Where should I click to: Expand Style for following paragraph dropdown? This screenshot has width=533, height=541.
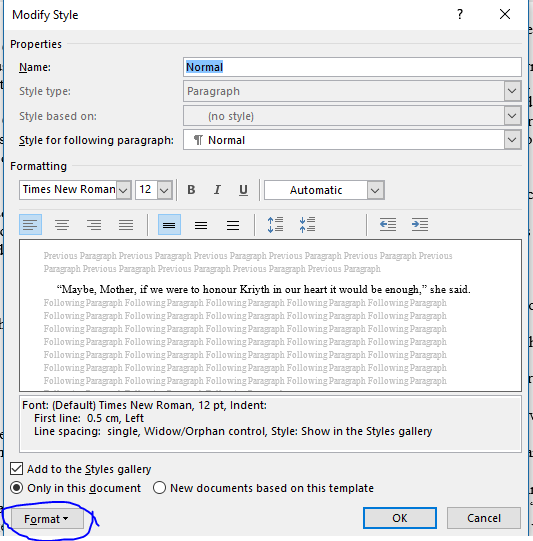pyautogui.click(x=512, y=140)
